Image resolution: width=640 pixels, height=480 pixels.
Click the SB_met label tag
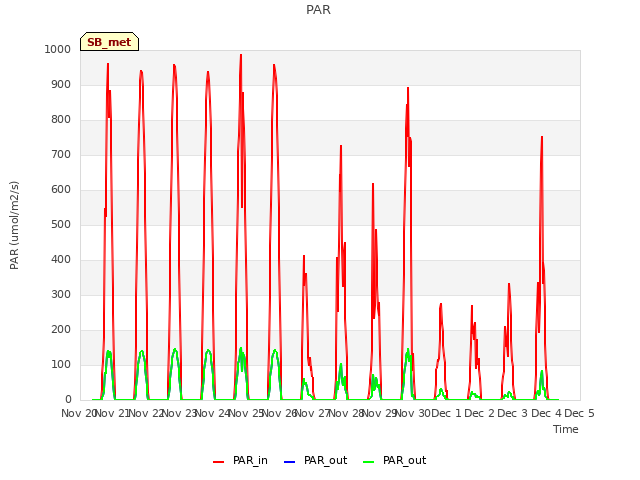109,42
